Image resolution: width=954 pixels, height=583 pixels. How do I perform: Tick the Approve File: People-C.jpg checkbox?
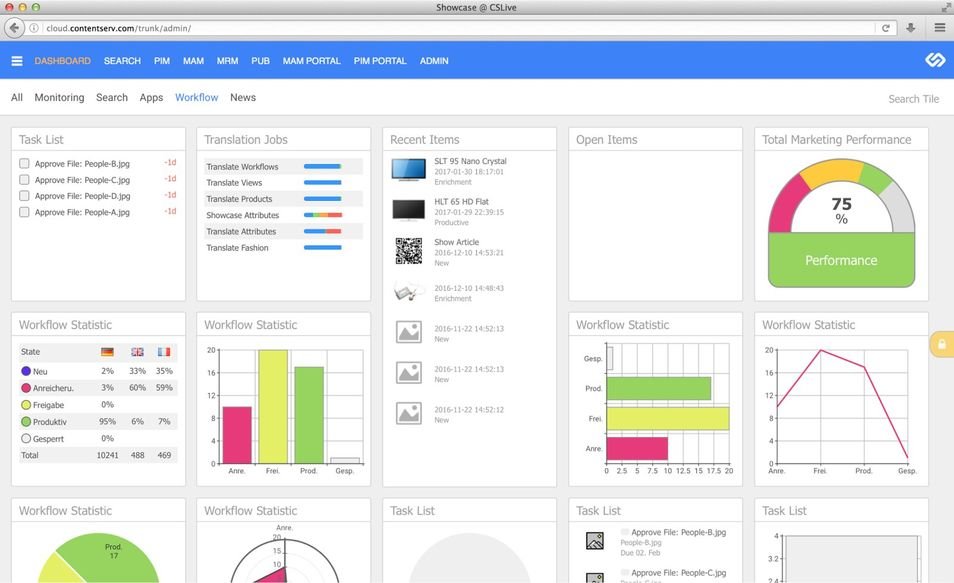pos(24,180)
